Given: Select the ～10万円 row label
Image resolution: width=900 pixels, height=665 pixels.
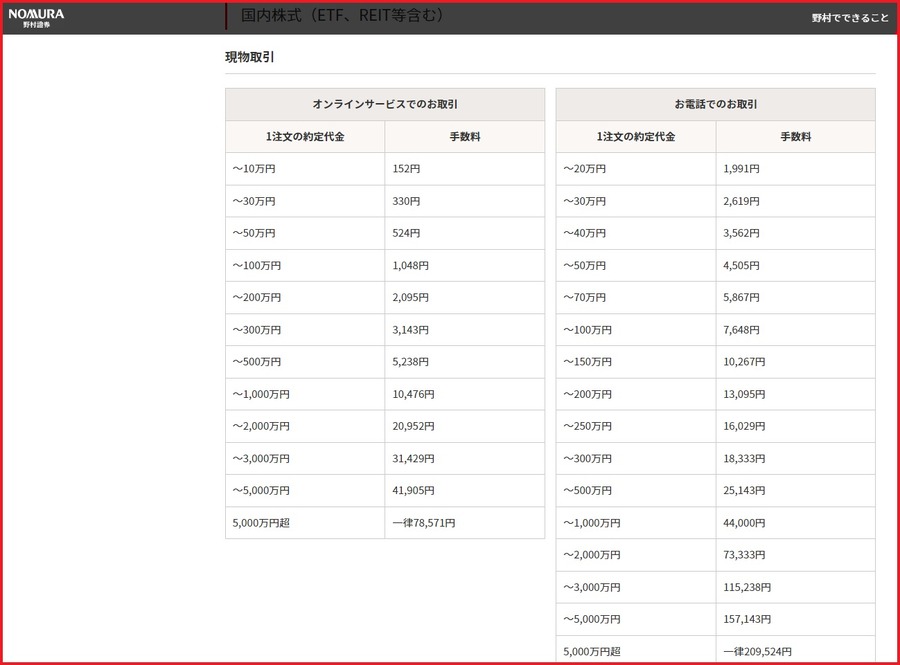Looking at the screenshot, I should point(254,169).
